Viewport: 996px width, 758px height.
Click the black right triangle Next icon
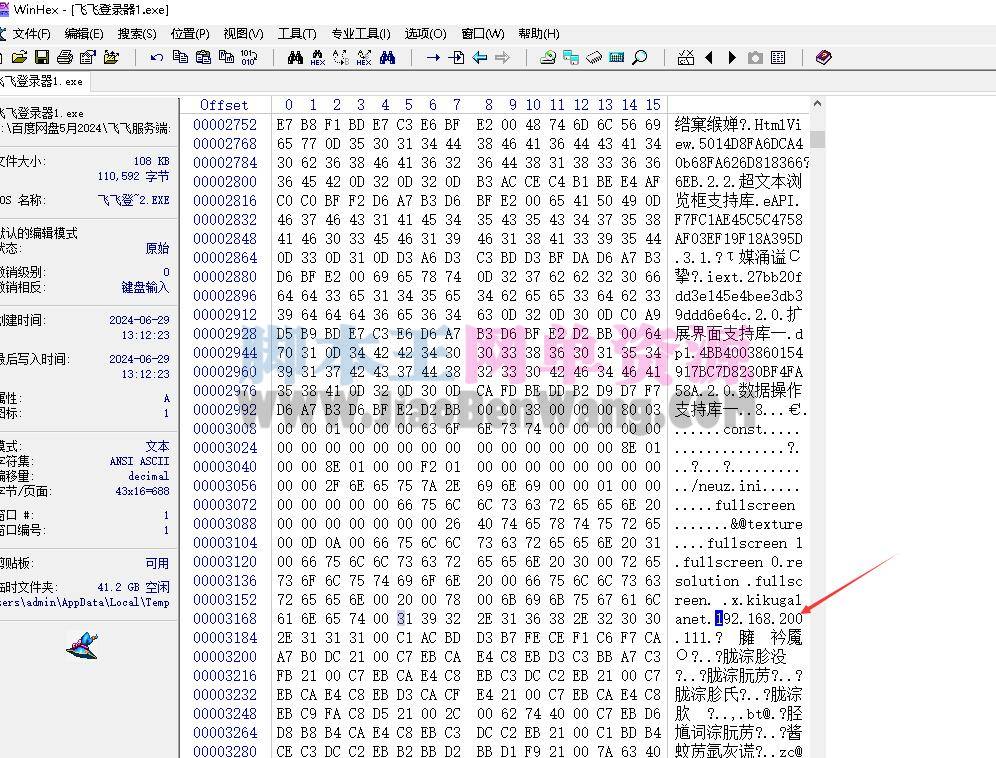click(732, 58)
